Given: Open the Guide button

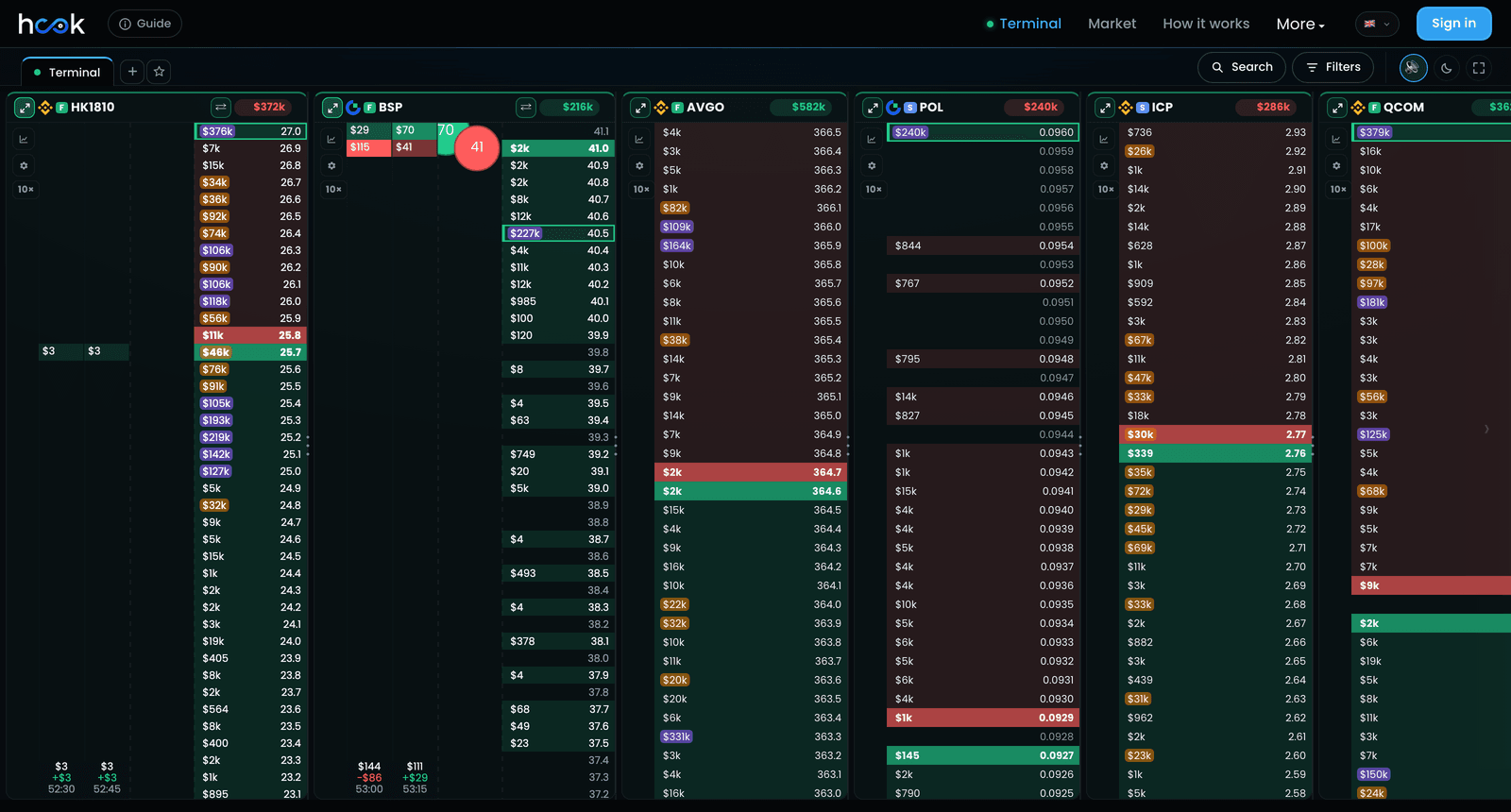Looking at the screenshot, I should pos(144,24).
